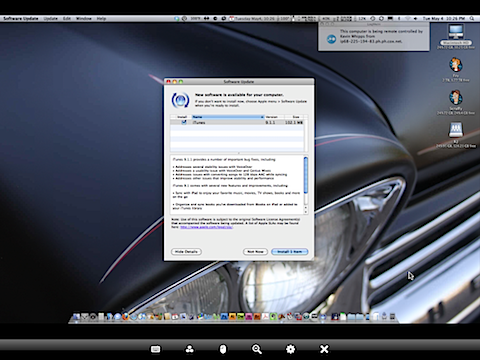Click the Hide Details button

186,252
